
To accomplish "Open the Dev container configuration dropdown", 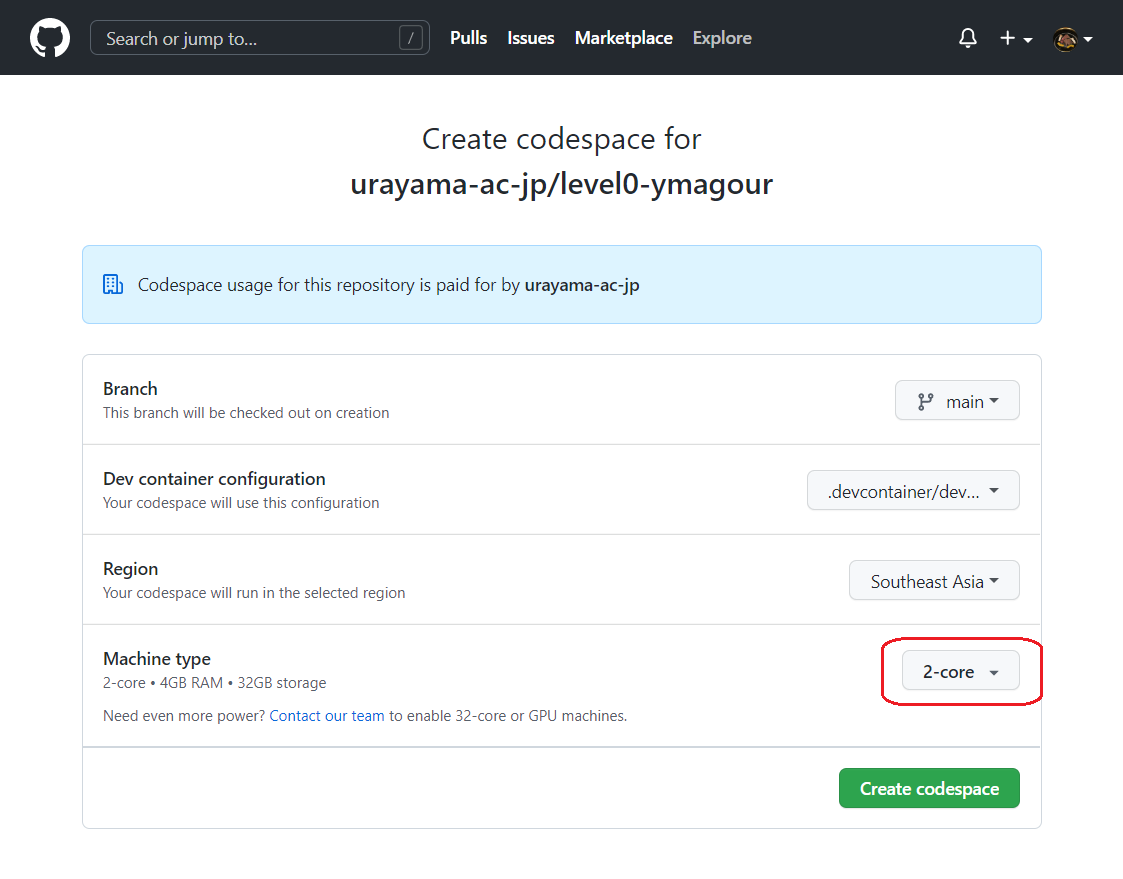I will point(912,490).
